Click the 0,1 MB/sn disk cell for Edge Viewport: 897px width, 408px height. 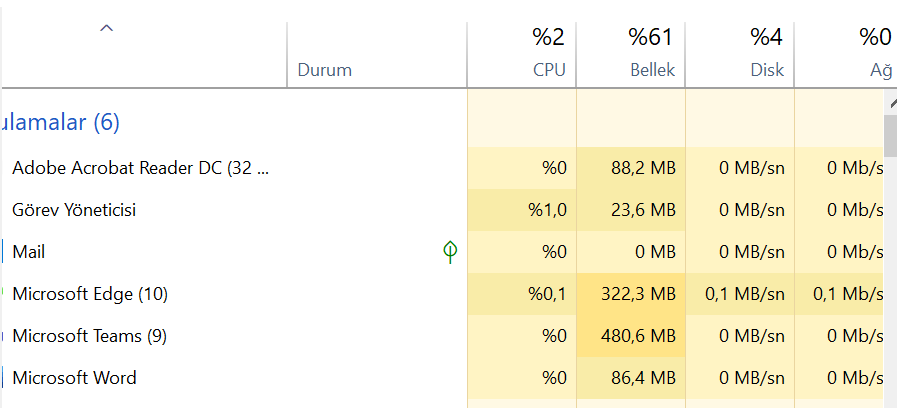point(751,294)
